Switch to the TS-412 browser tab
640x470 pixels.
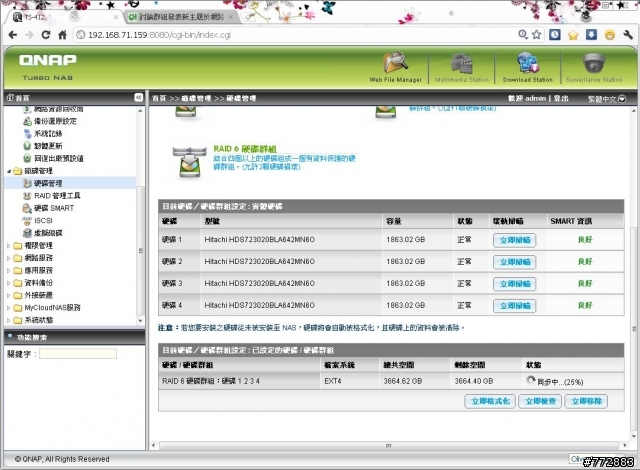coord(63,17)
